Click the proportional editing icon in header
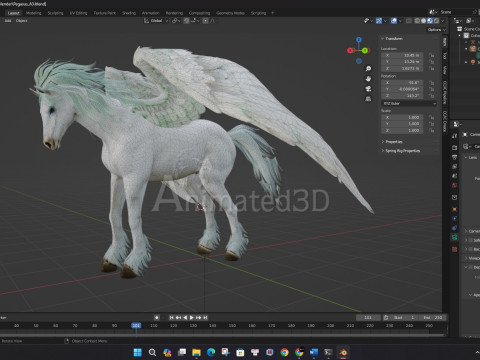480x360 pixels. click(206, 21)
